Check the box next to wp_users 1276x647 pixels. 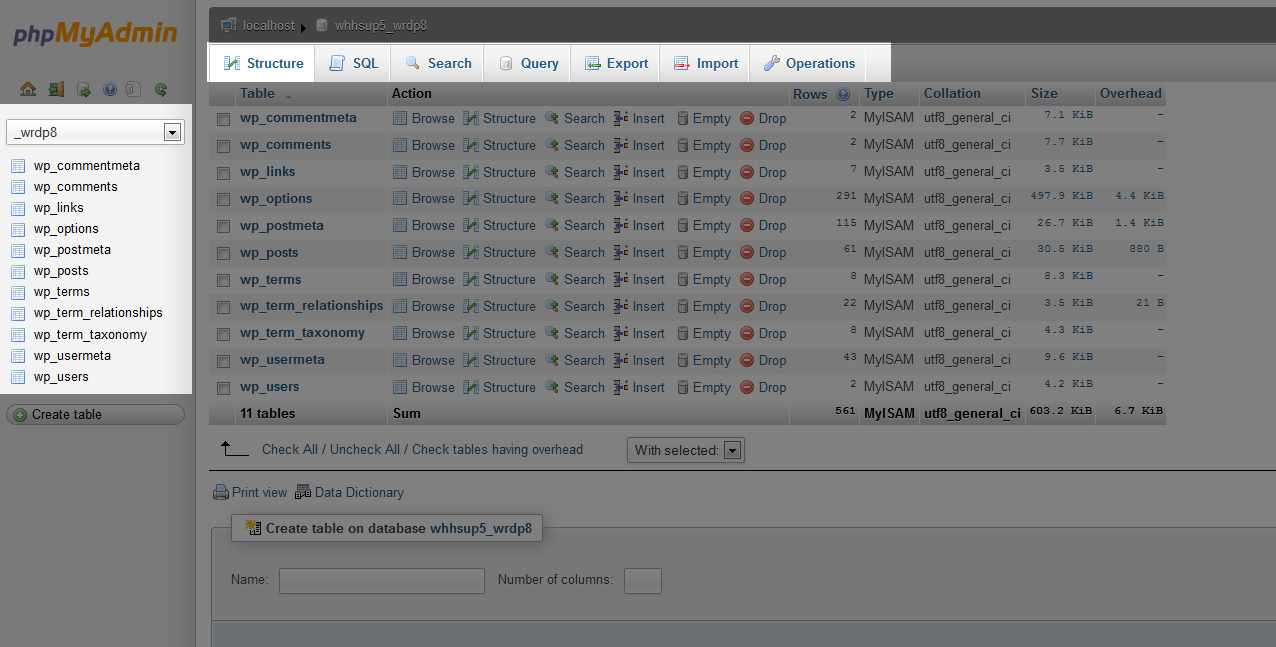pos(224,388)
